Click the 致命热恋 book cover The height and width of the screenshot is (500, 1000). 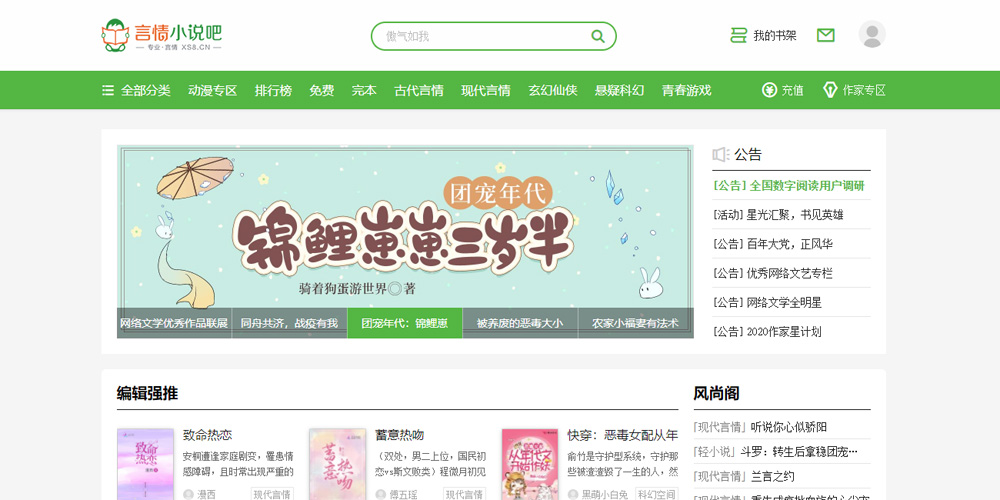point(145,464)
